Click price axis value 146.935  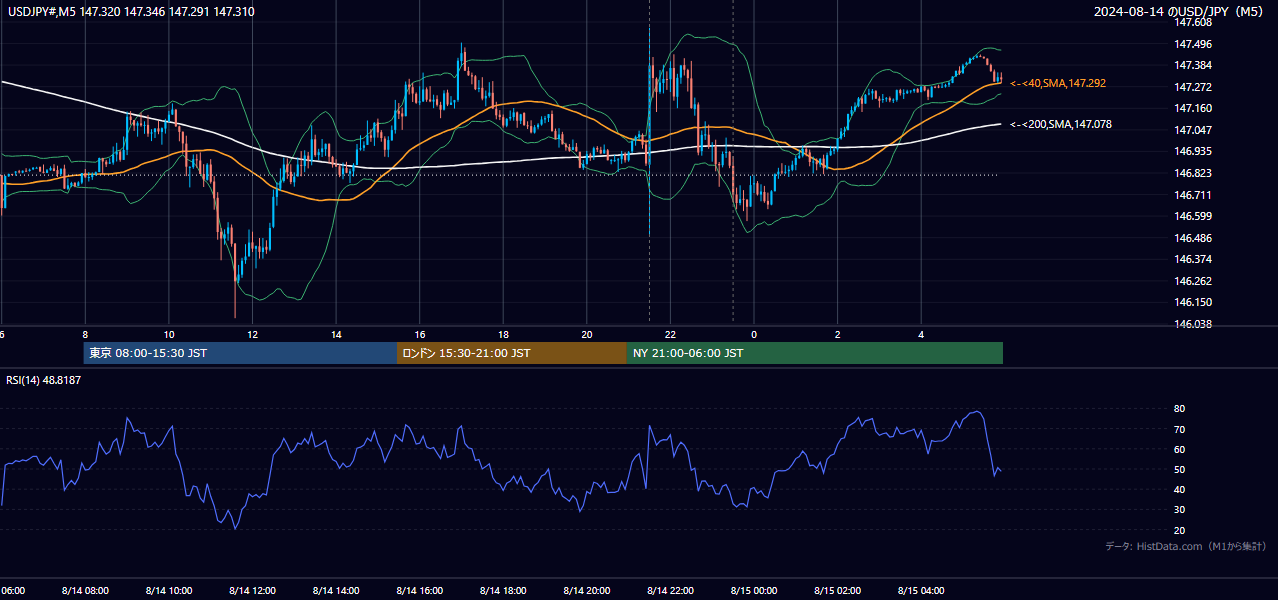click(1193, 151)
